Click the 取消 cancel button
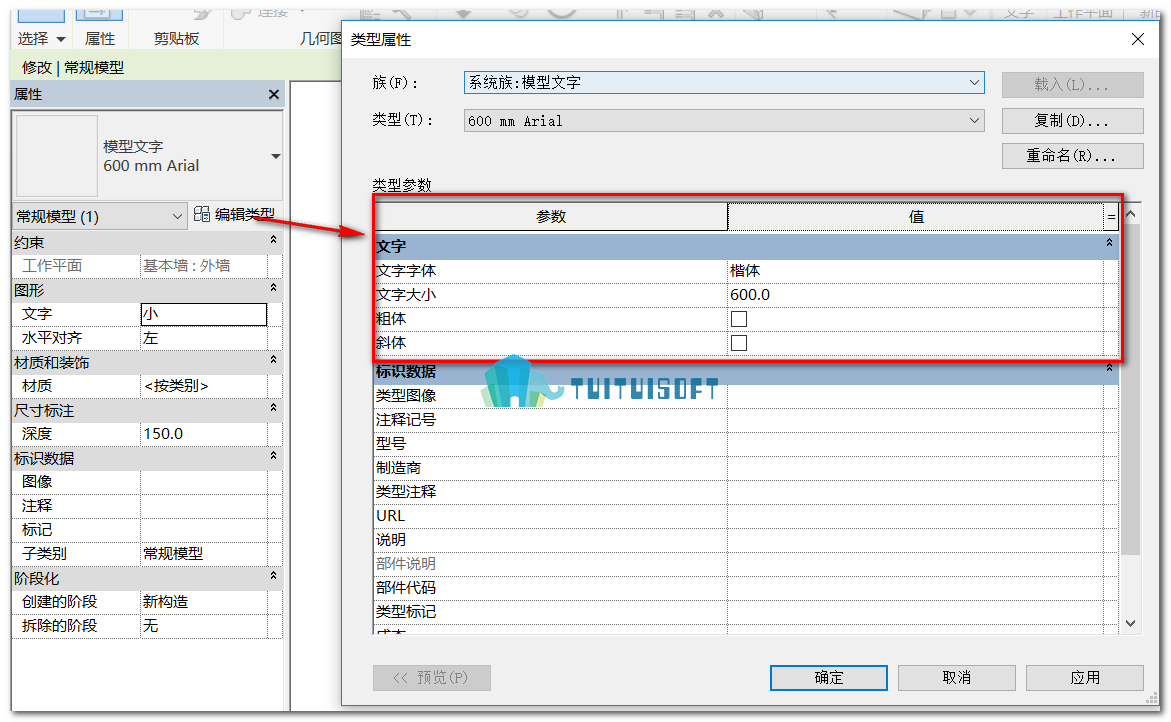 [957, 677]
